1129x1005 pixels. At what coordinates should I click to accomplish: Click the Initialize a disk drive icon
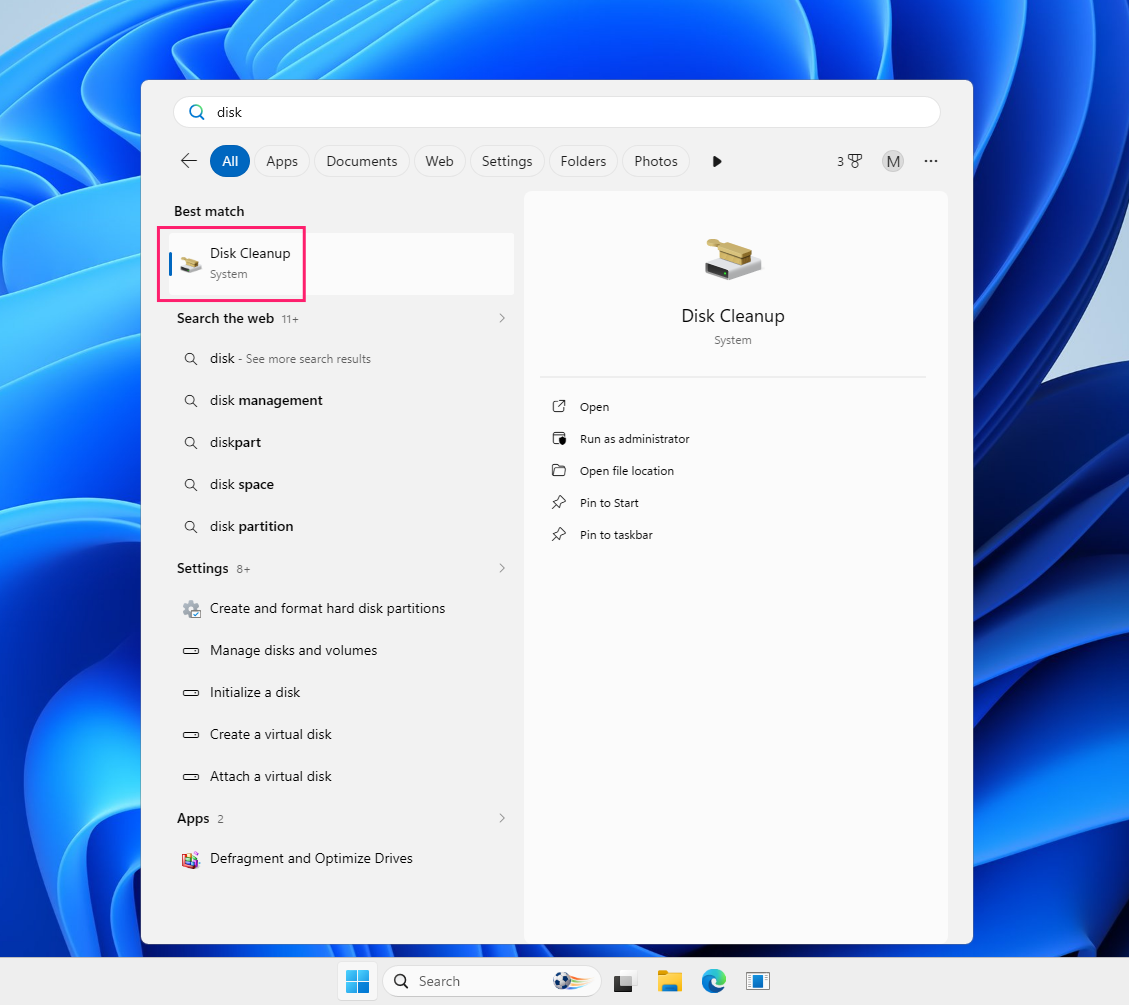pyautogui.click(x=191, y=693)
